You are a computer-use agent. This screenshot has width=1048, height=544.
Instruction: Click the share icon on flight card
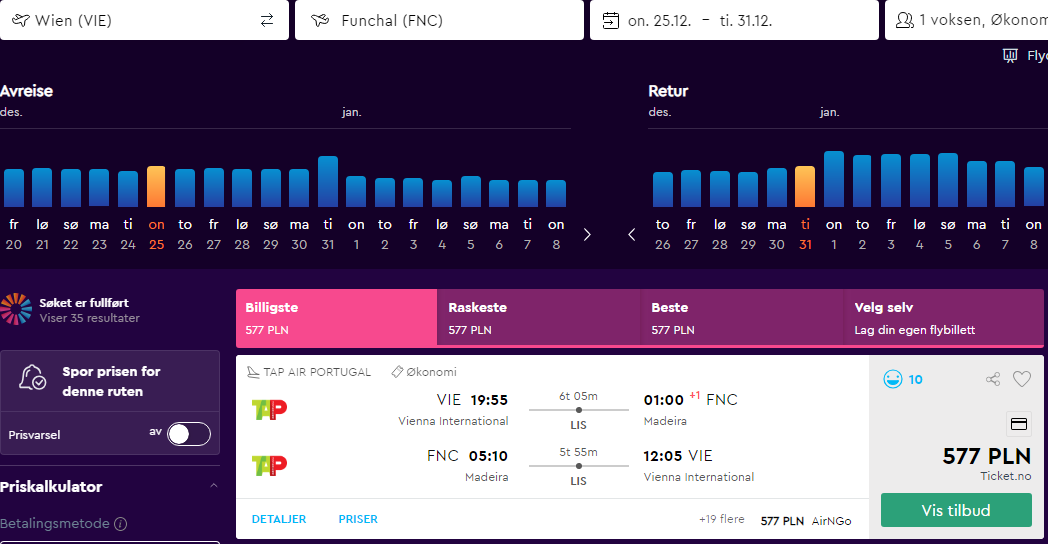[993, 379]
